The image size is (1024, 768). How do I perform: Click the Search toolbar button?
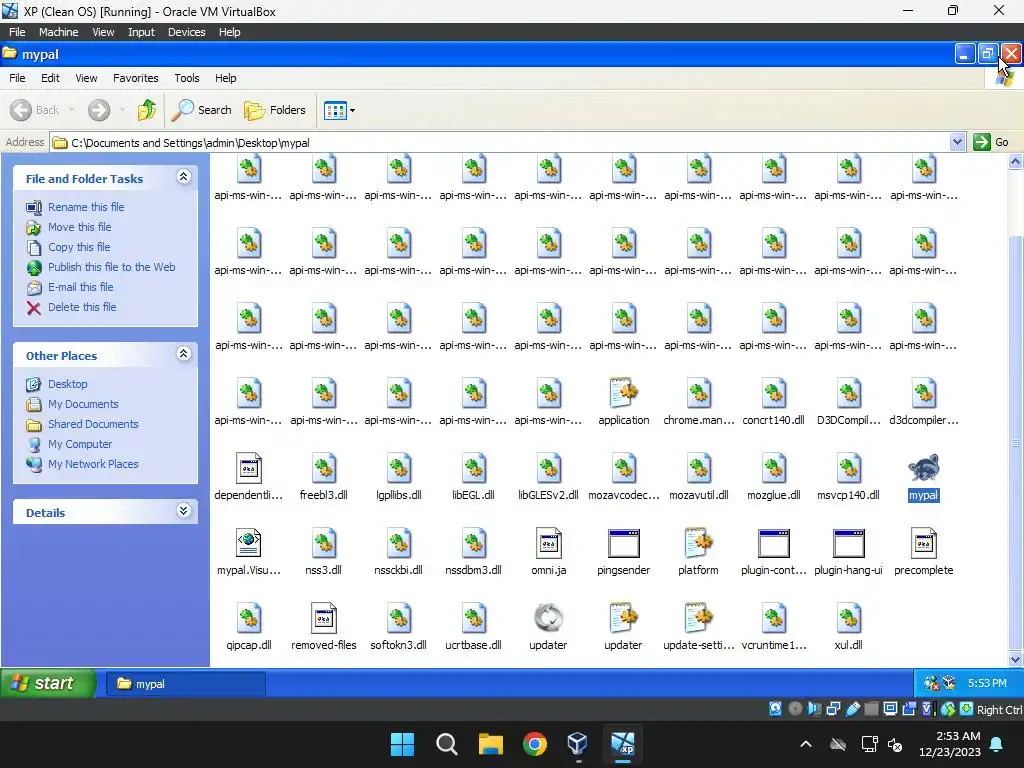[202, 110]
